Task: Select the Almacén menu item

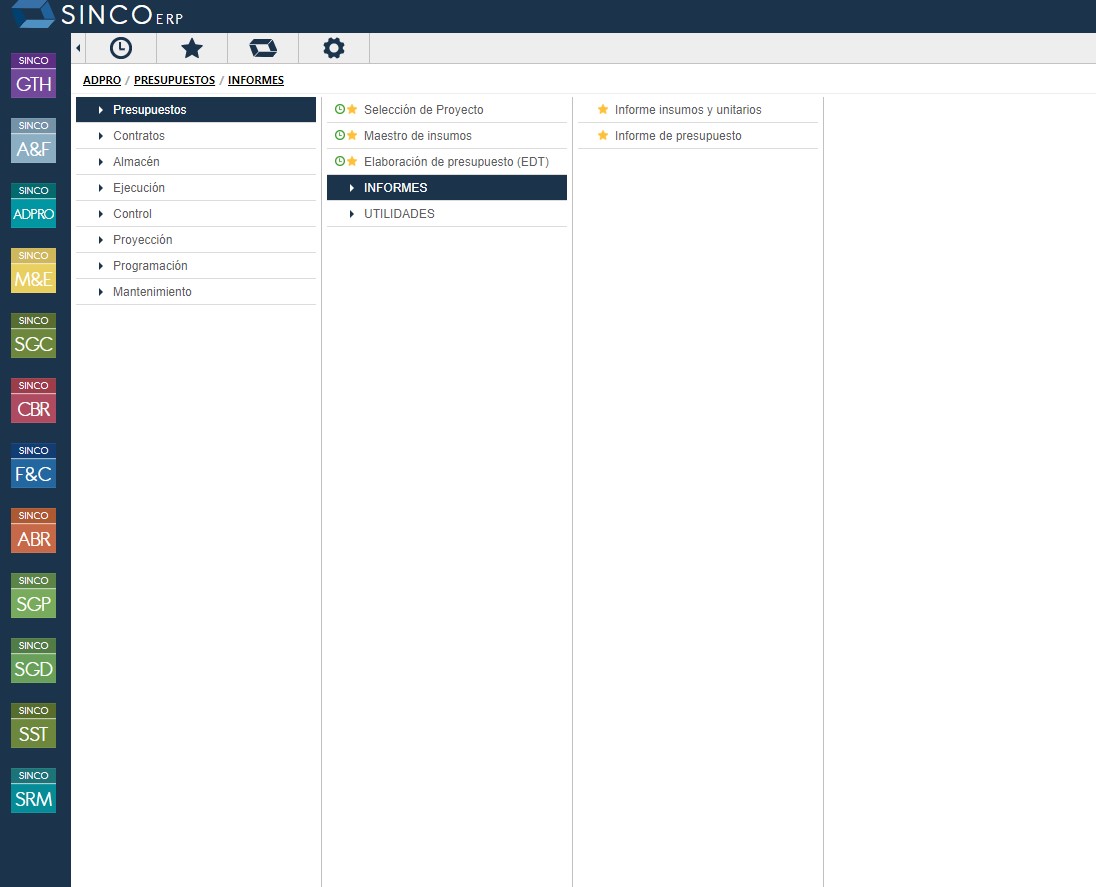Action: (136, 161)
